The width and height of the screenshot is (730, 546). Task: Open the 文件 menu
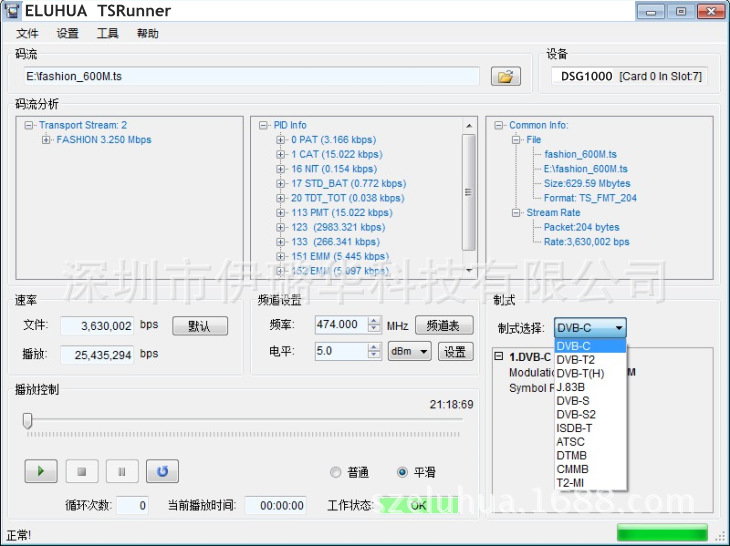pos(27,34)
